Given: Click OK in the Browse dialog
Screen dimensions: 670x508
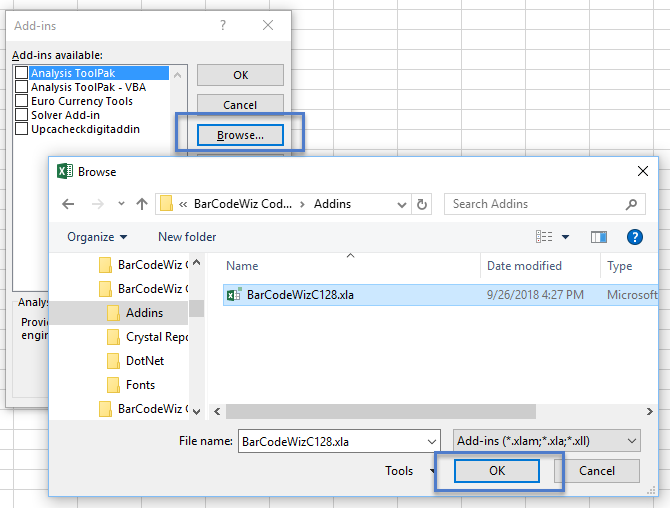Looking at the screenshot, I should (497, 471).
